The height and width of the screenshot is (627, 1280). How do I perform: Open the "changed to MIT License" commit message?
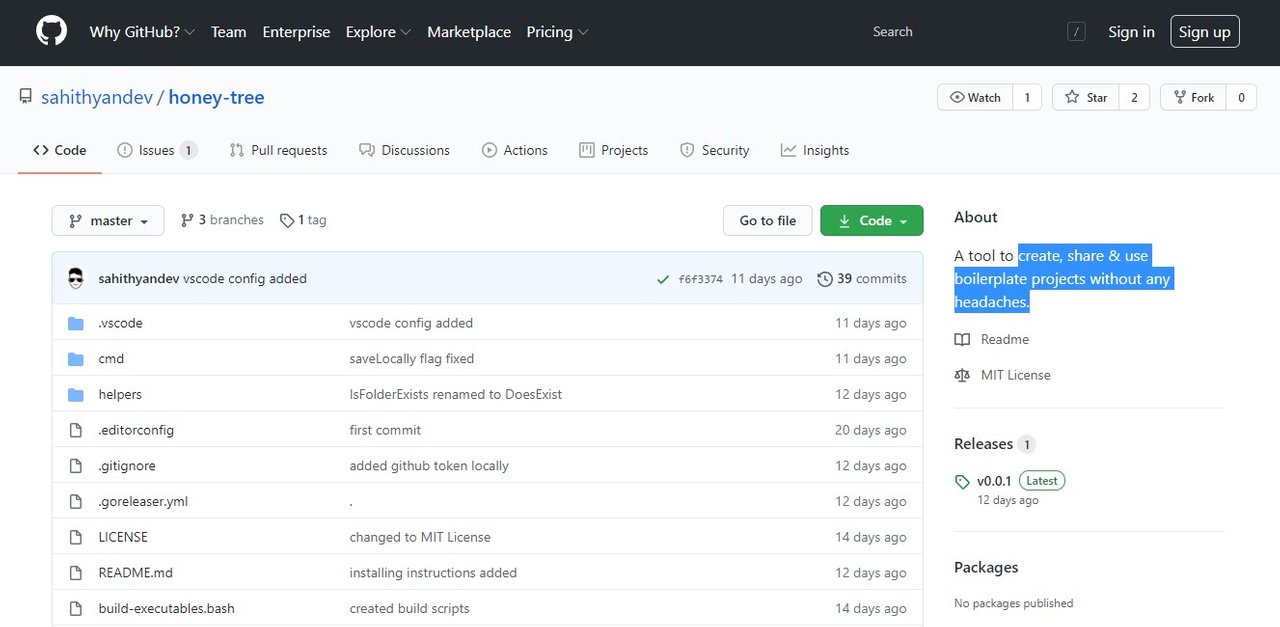coord(420,537)
